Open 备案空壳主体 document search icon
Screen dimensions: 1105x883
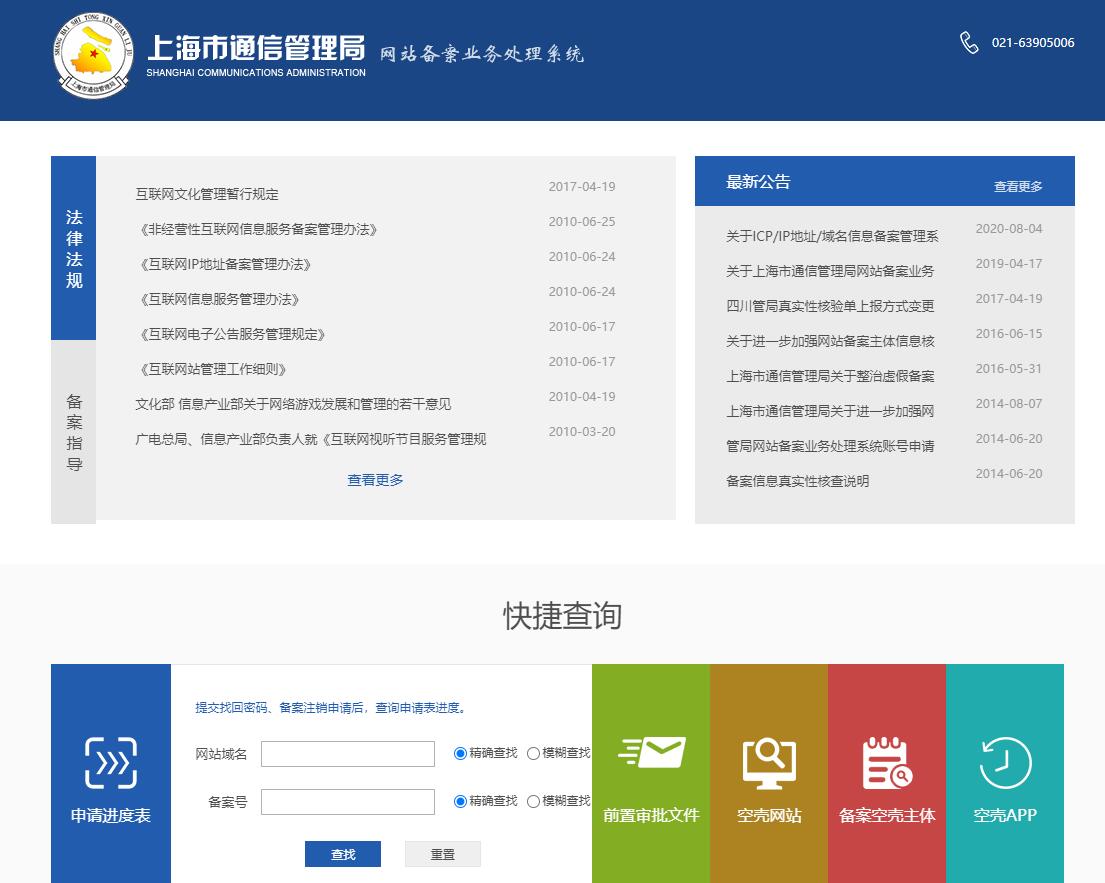pyautogui.click(x=887, y=763)
